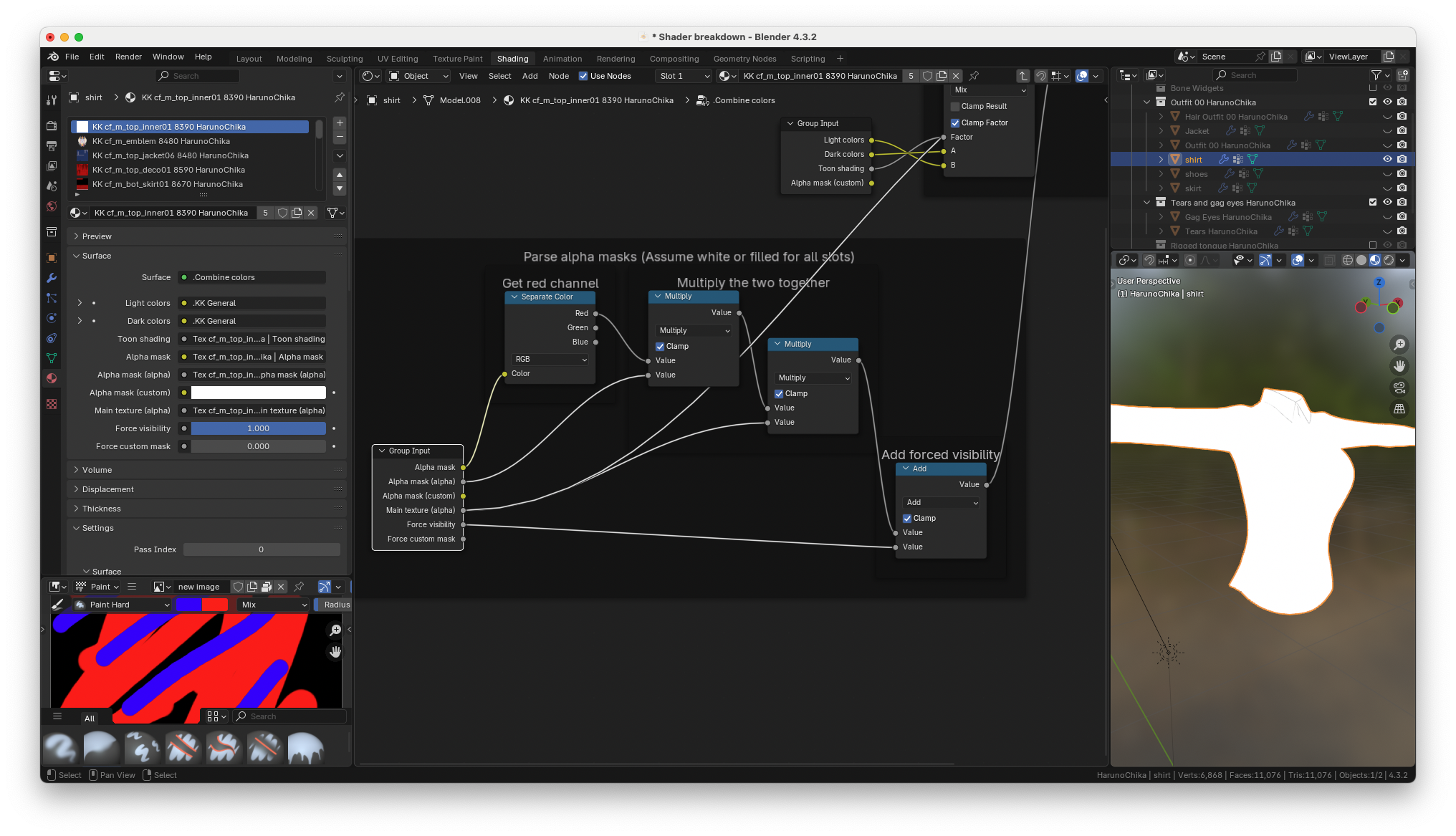Open the Modifiers wrench properties tab
This screenshot has width=1456, height=836.
[x=52, y=278]
